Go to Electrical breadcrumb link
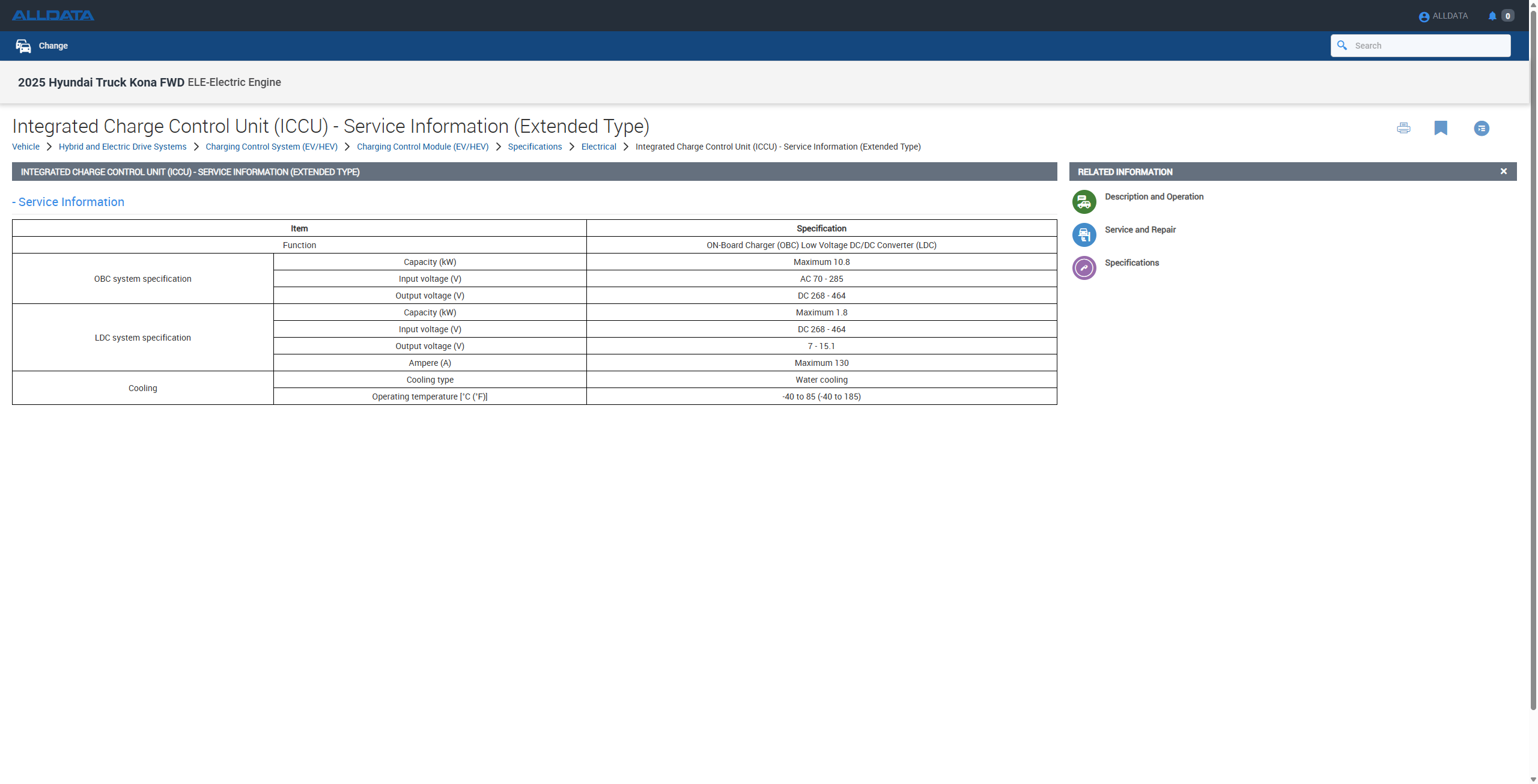Image resolution: width=1538 pixels, height=784 pixels. click(598, 147)
